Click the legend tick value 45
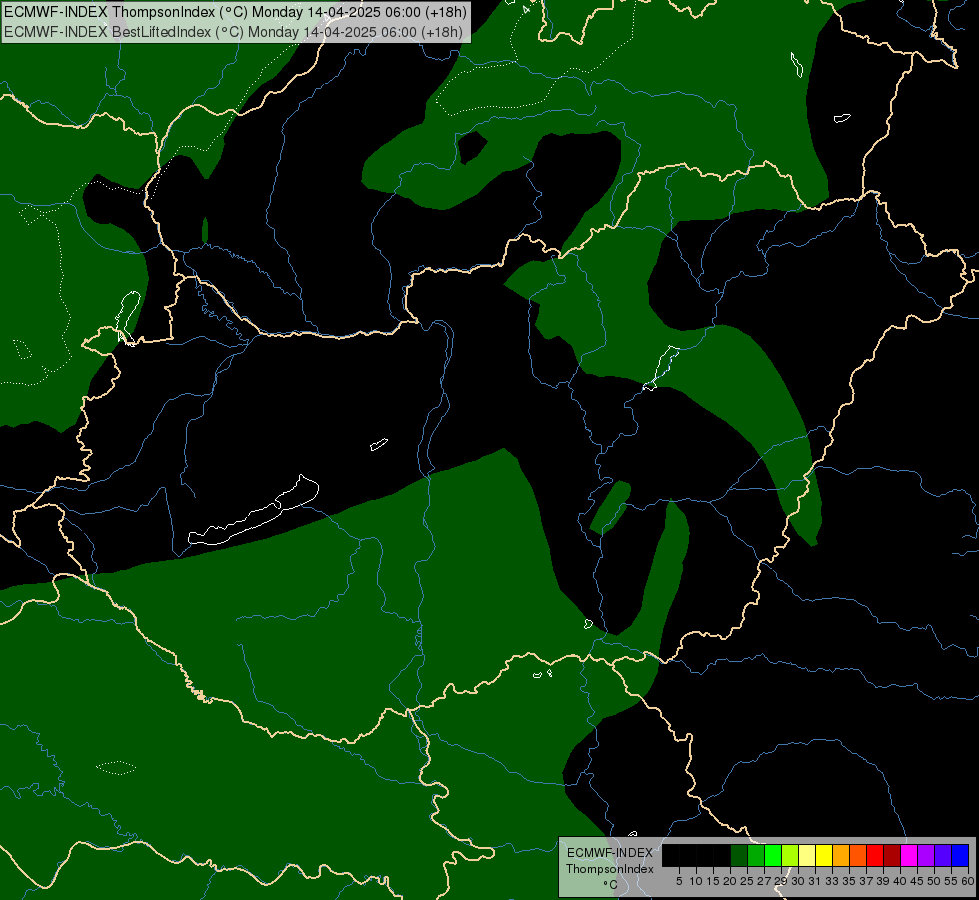 917,881
